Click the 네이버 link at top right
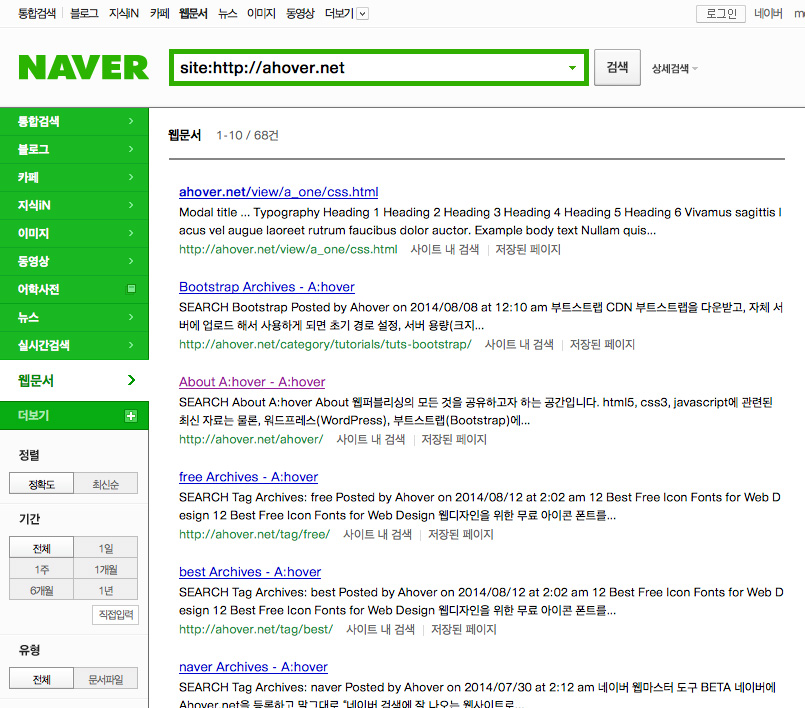This screenshot has height=708, width=805. [x=768, y=13]
